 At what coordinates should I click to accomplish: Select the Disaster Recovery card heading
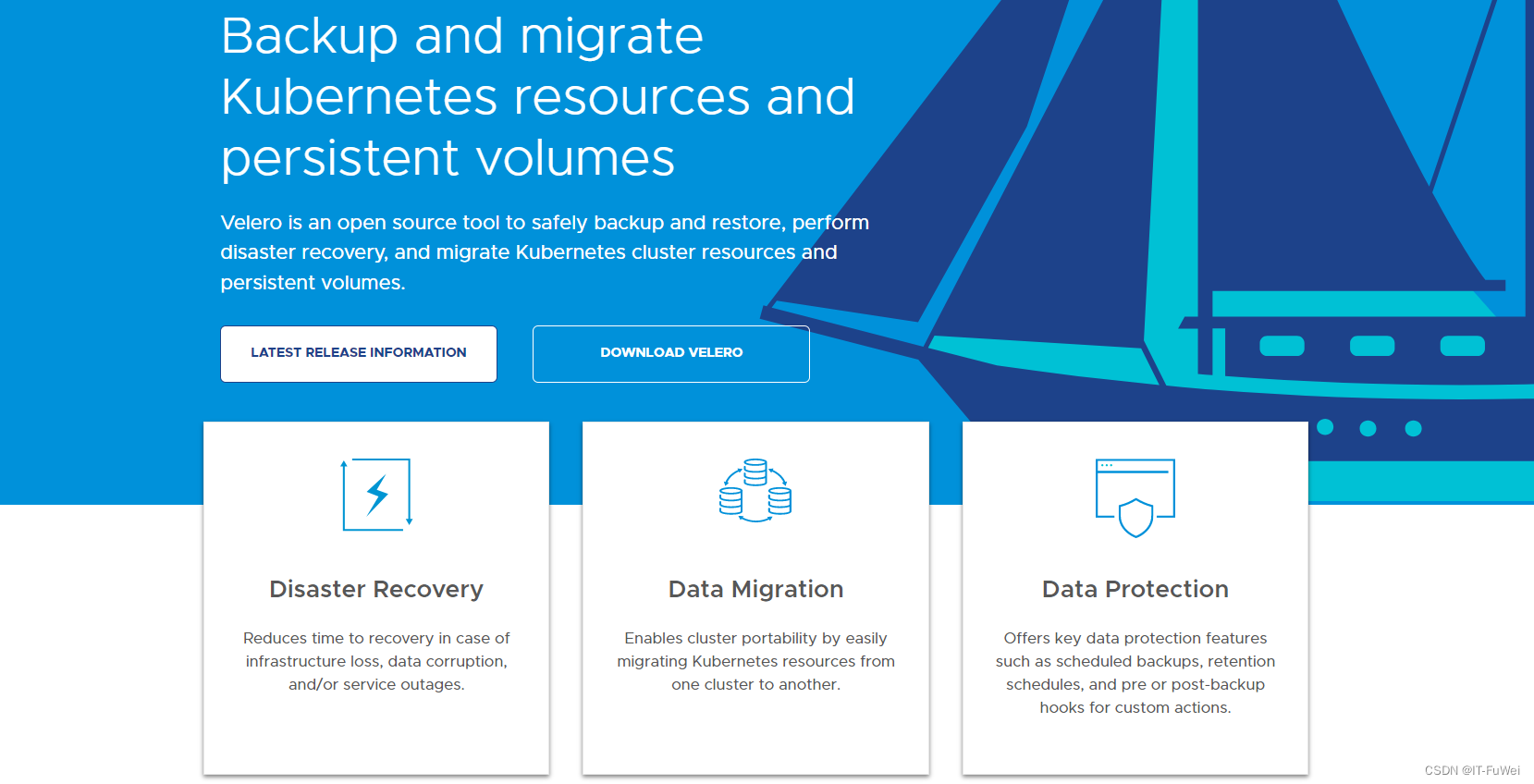(x=376, y=589)
